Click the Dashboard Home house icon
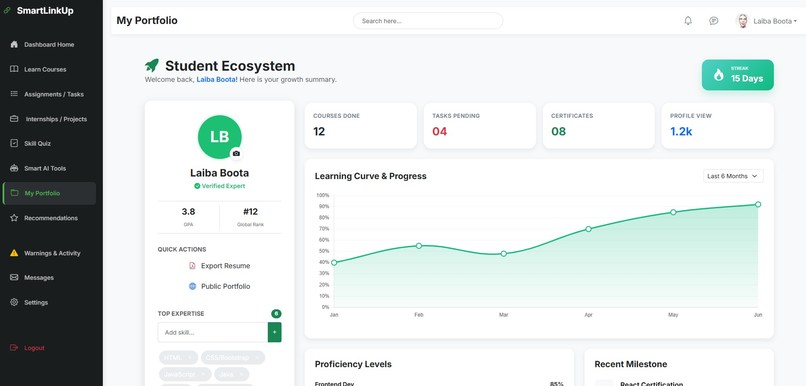Image resolution: width=806 pixels, height=386 pixels. (x=14, y=44)
